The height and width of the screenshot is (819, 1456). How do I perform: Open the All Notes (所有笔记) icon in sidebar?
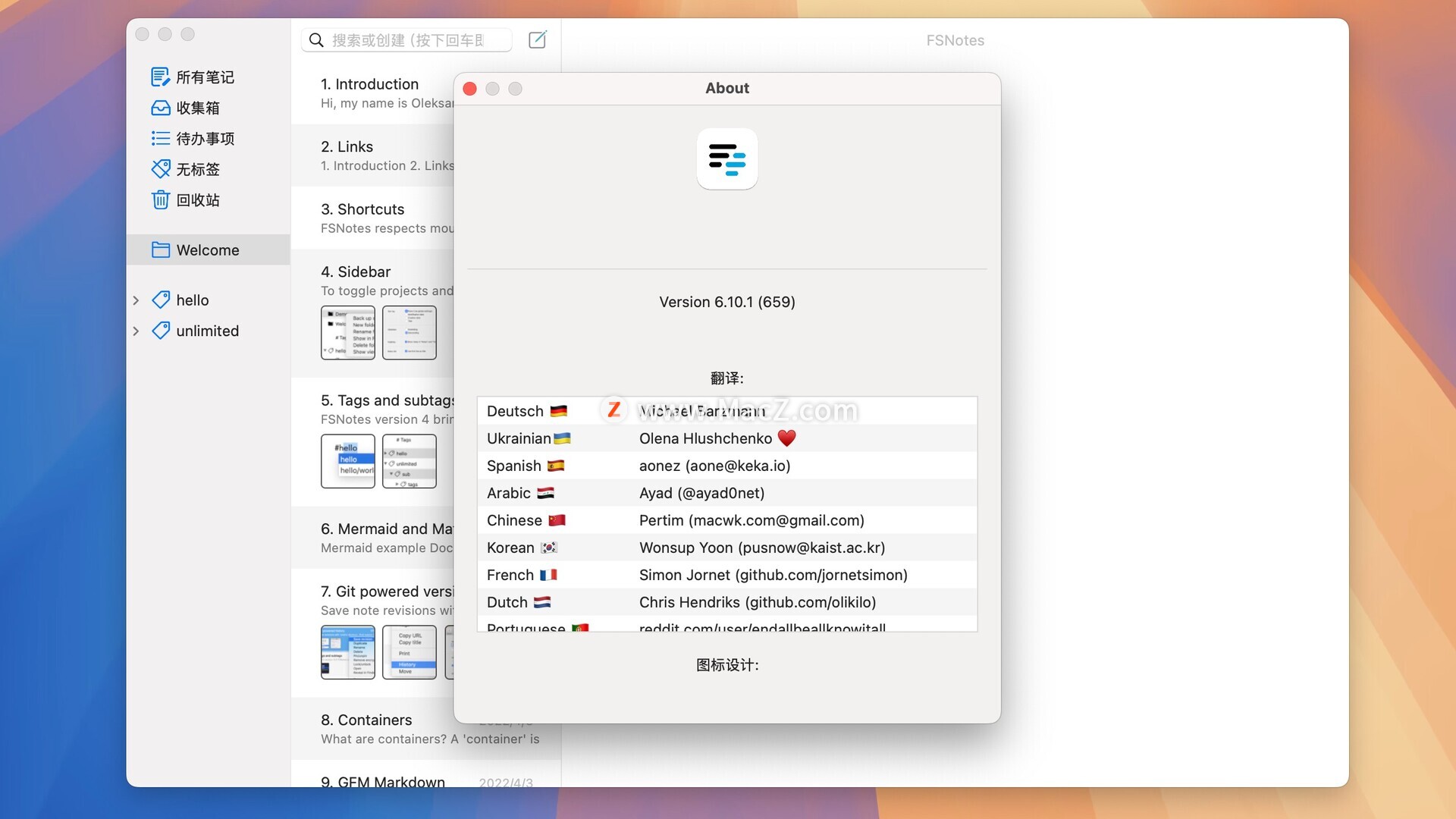click(x=161, y=77)
